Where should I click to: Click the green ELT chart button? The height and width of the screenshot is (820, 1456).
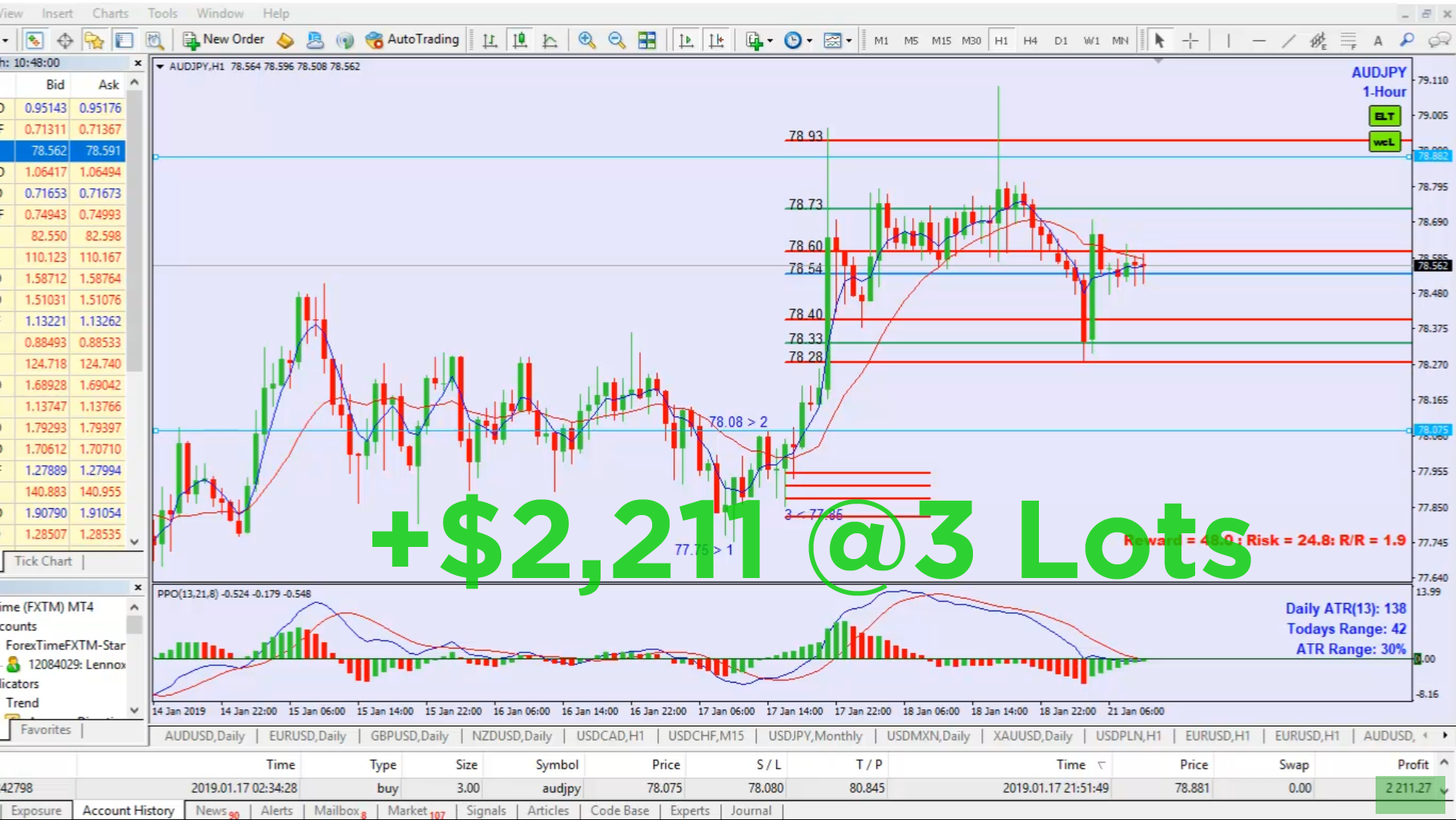pos(1384,116)
